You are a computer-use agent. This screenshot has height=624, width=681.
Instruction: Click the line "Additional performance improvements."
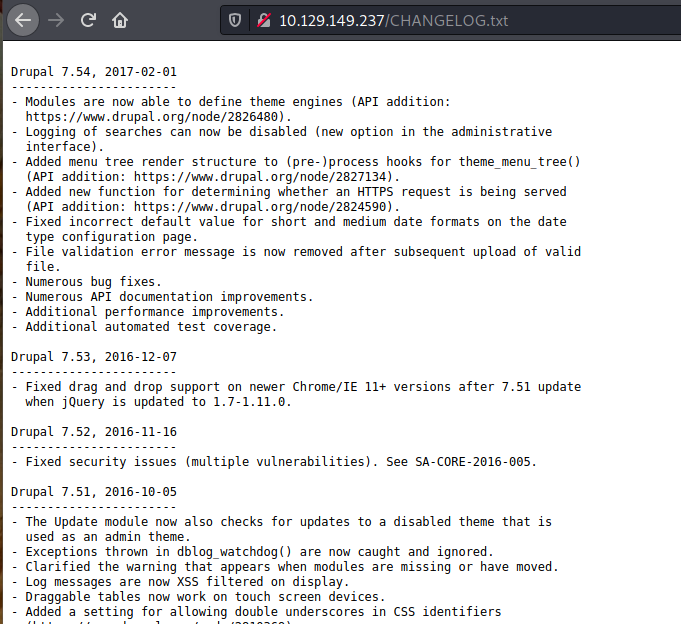click(x=155, y=312)
